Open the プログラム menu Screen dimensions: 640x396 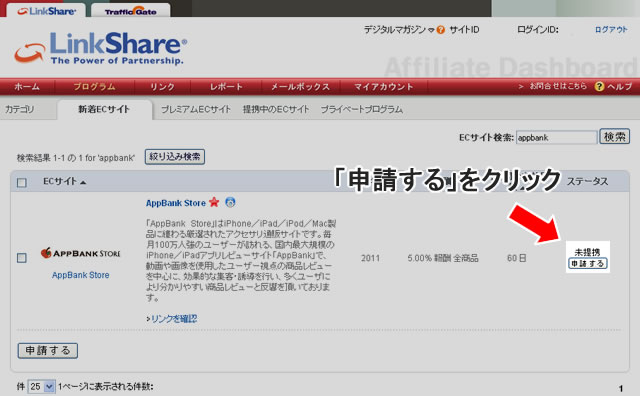(x=94, y=87)
